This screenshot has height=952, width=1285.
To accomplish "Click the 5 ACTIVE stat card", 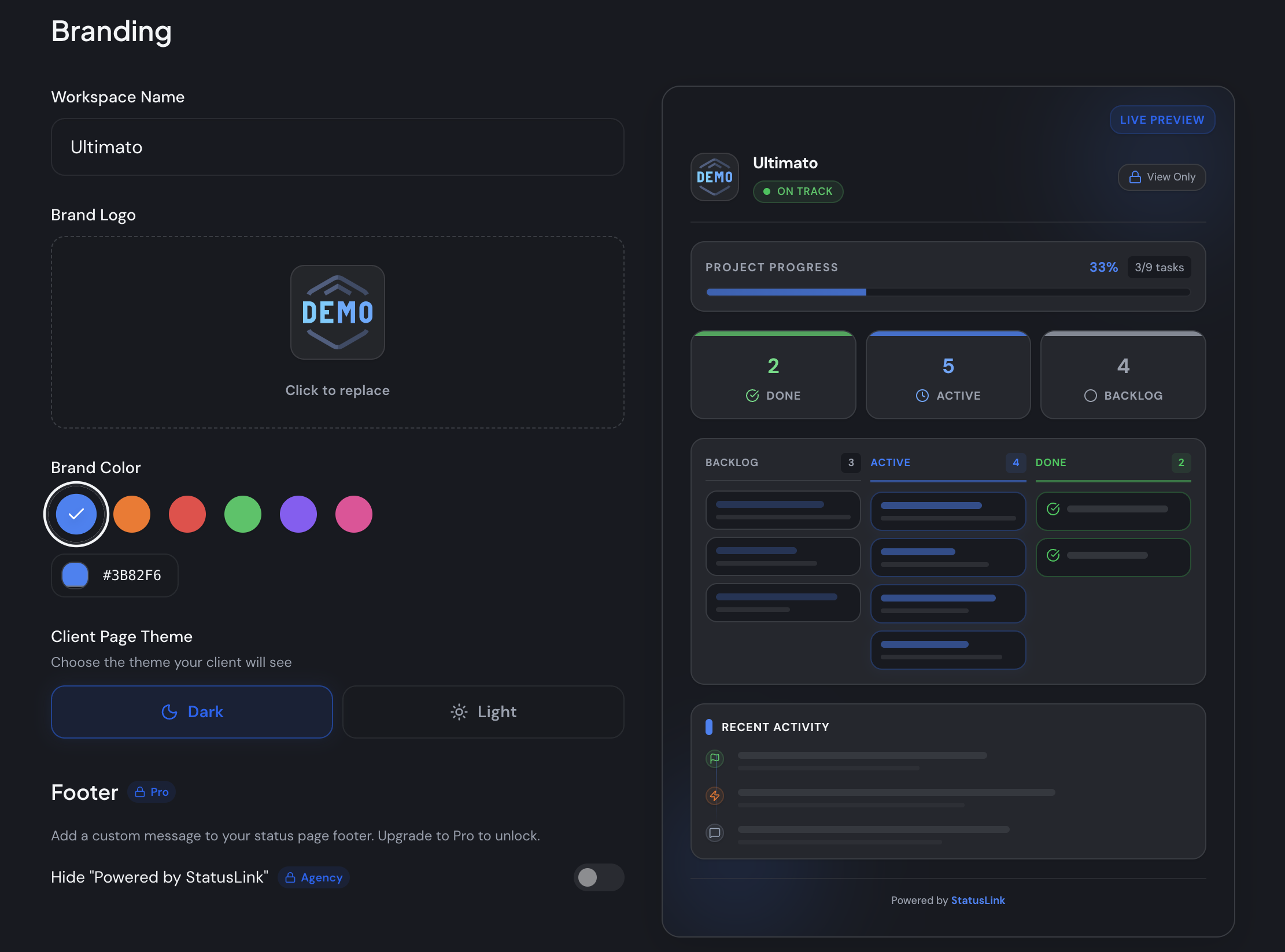I will click(x=948, y=375).
